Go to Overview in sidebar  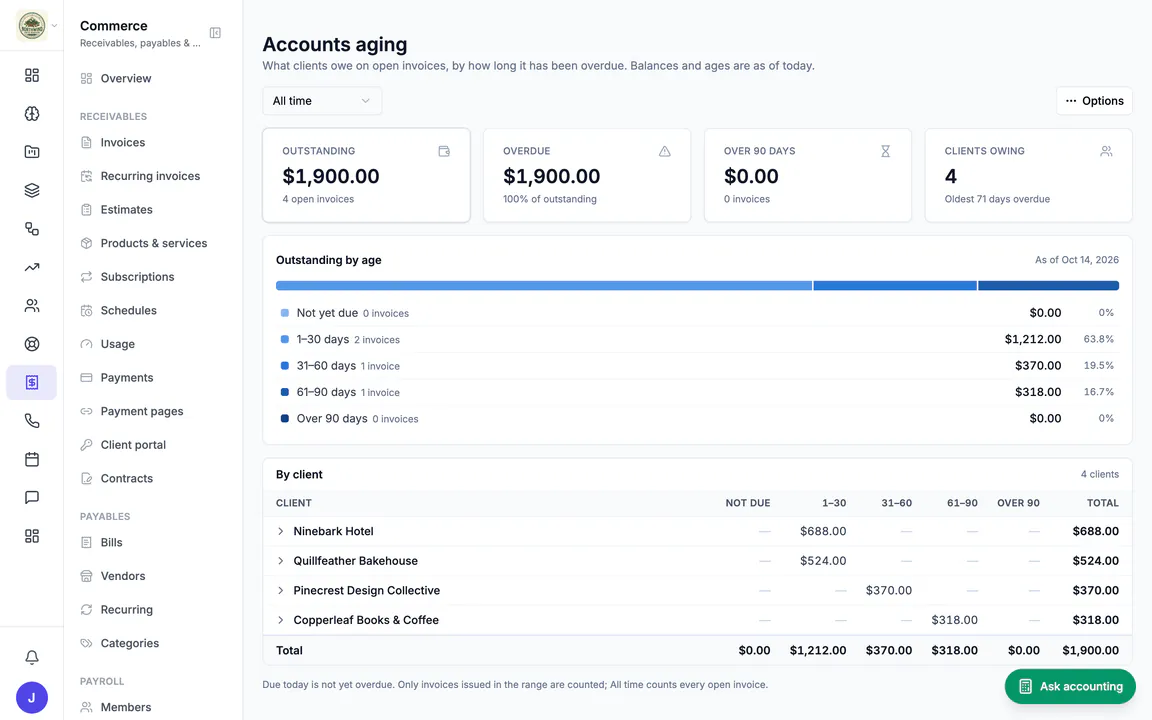pos(153,79)
